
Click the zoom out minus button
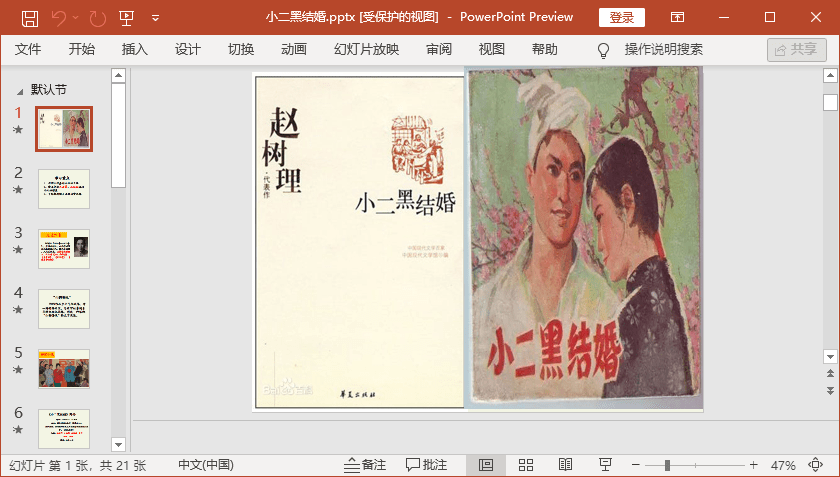click(636, 465)
